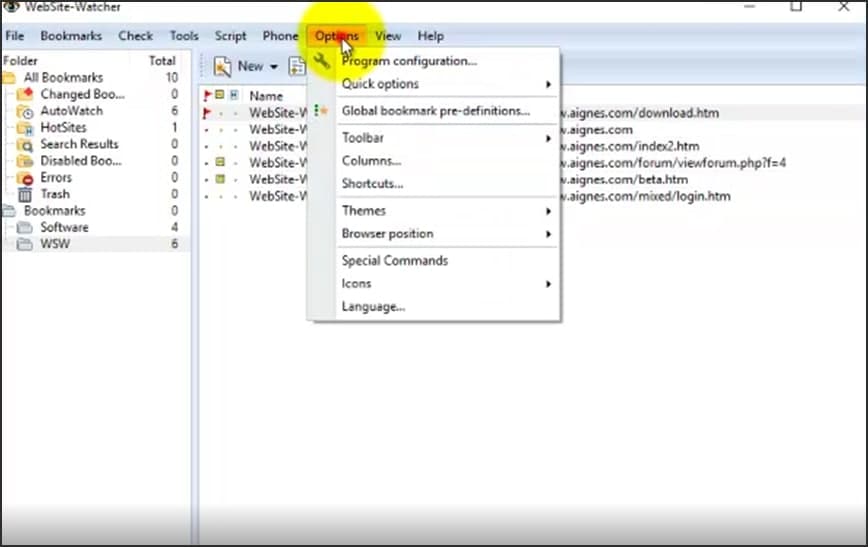The width and height of the screenshot is (868, 547).
Task: Click the Total column header
Action: coord(162,61)
